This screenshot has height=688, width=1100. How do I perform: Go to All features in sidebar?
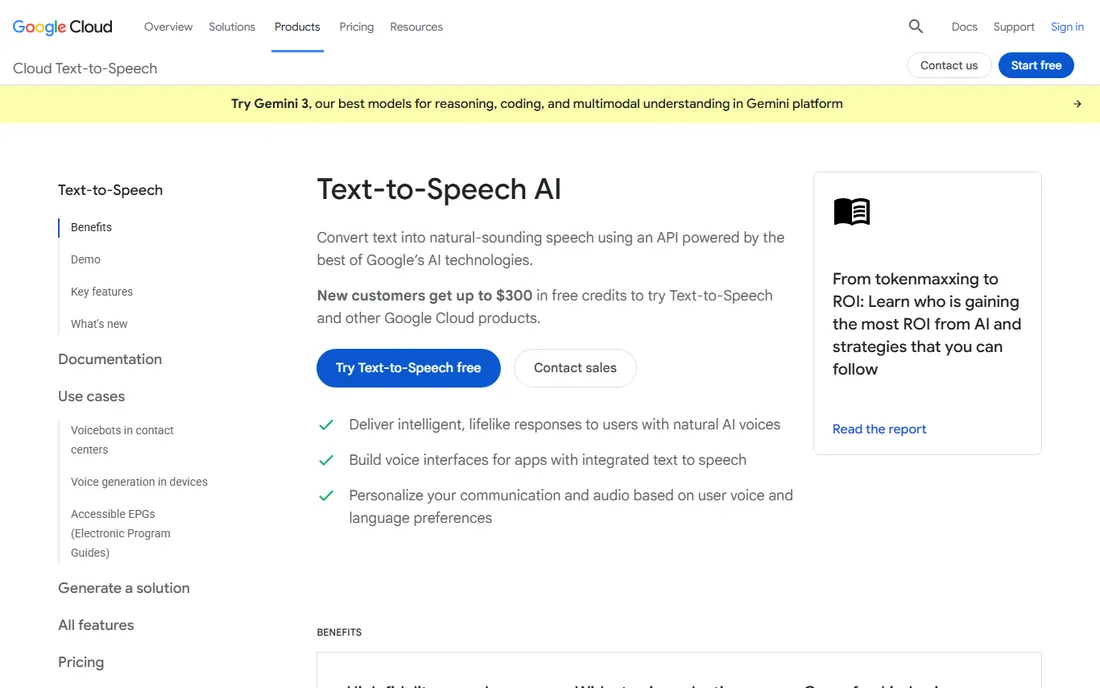point(96,625)
